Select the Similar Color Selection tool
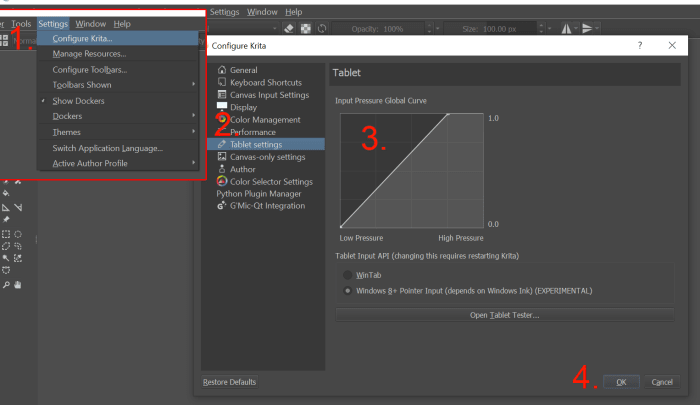 (18, 258)
